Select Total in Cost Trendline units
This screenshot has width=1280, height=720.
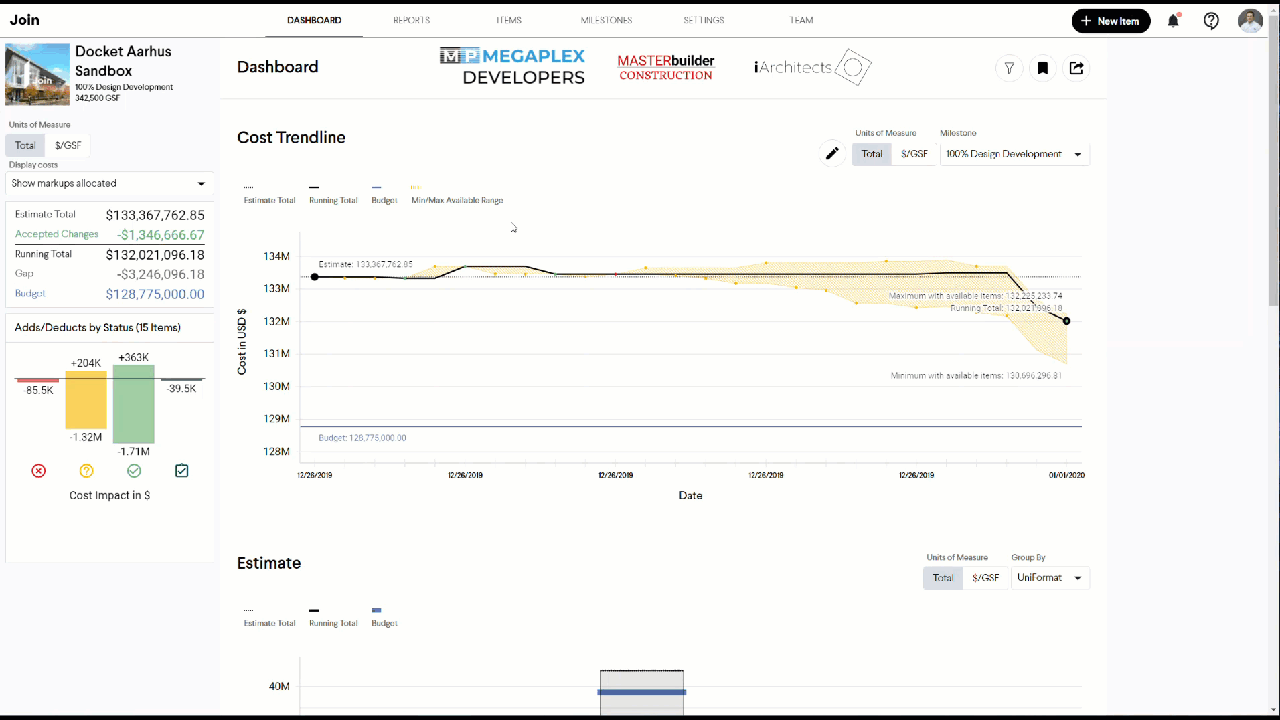pos(872,154)
